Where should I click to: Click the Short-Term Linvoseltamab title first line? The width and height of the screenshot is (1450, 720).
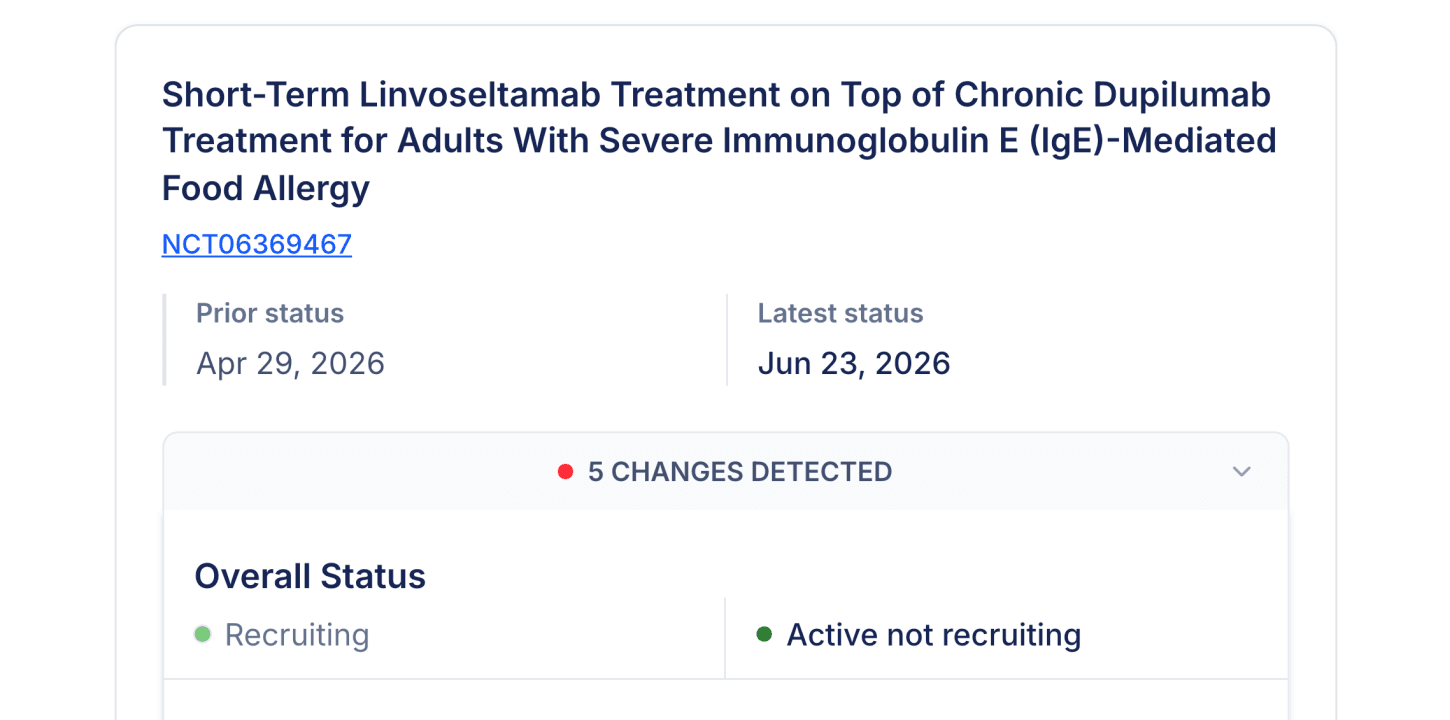pos(716,95)
